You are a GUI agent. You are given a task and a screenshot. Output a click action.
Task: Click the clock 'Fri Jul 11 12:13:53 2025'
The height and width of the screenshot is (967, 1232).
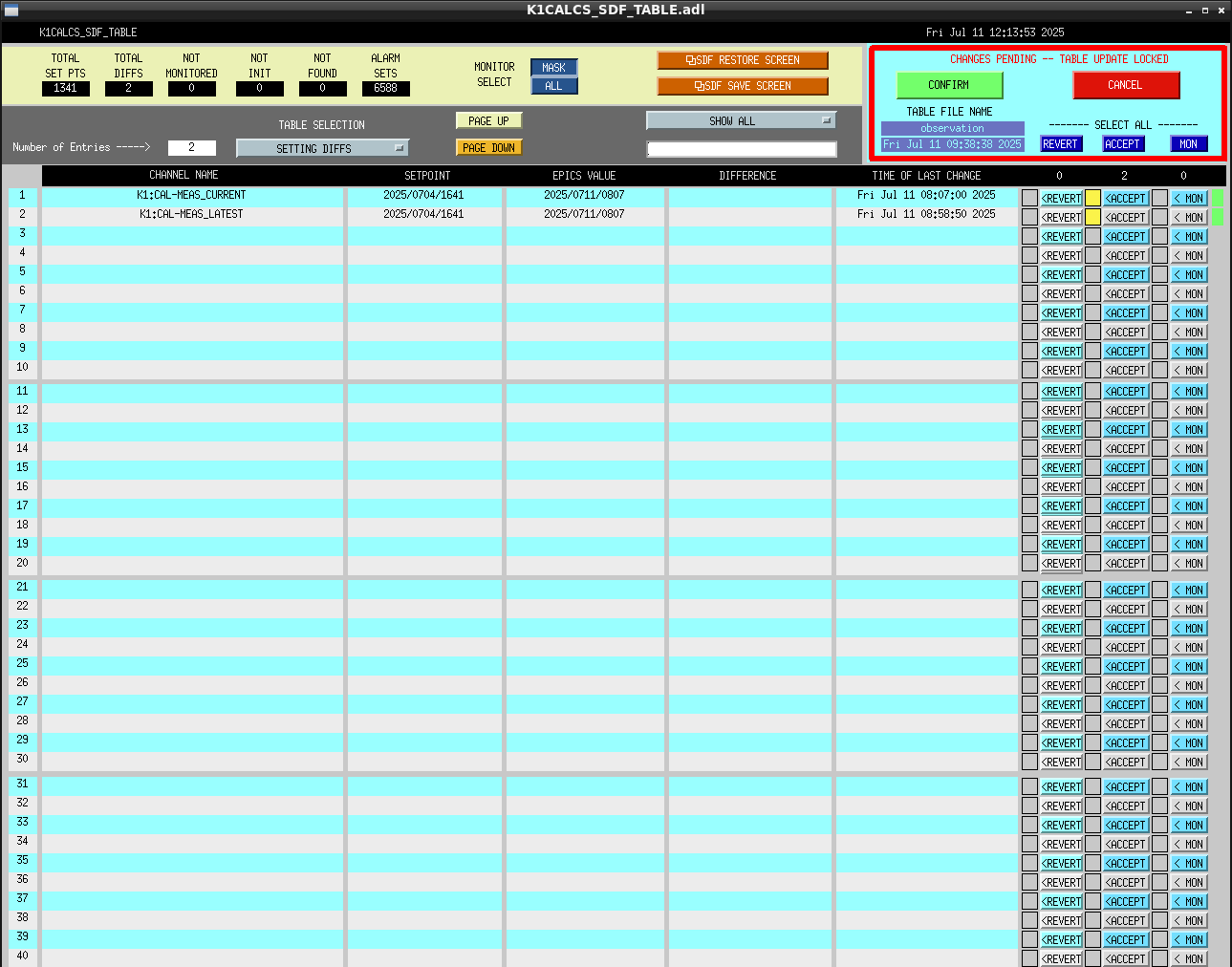tap(995, 32)
